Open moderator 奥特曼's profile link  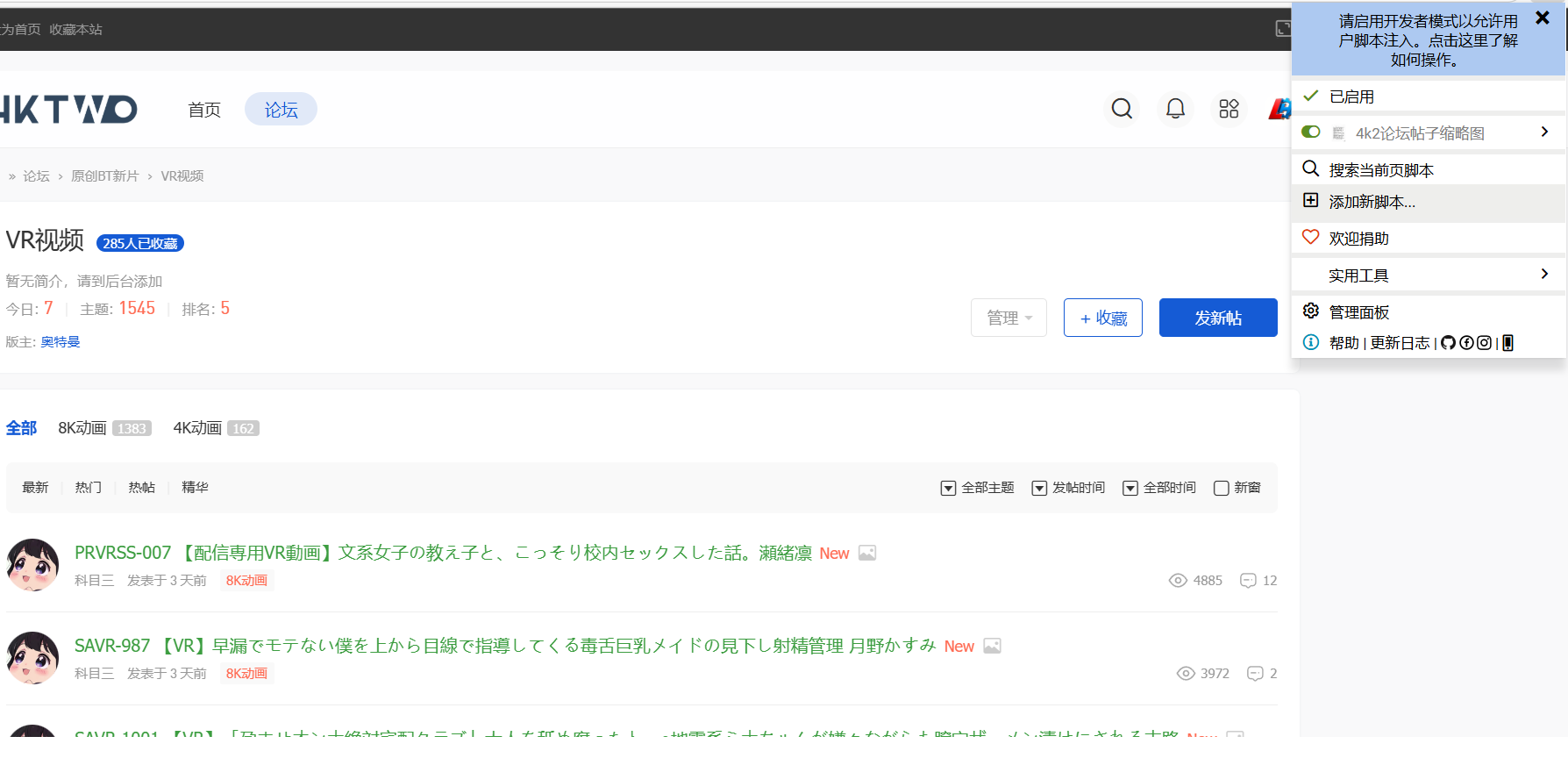[x=61, y=341]
